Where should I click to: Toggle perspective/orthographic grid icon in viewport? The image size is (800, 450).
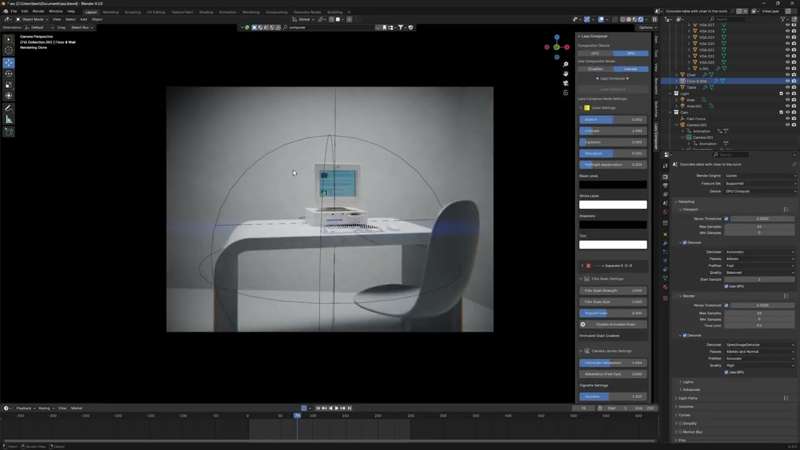pyautogui.click(x=565, y=93)
